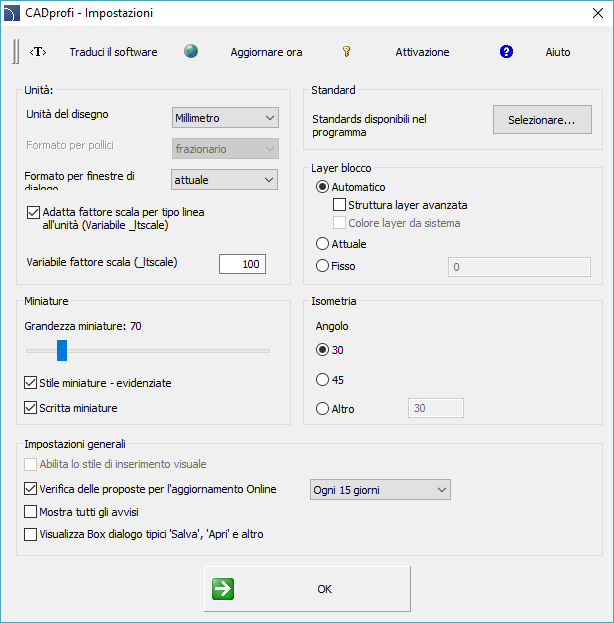
Task: Click the 'Unità del disegno' label
Action: [67, 114]
